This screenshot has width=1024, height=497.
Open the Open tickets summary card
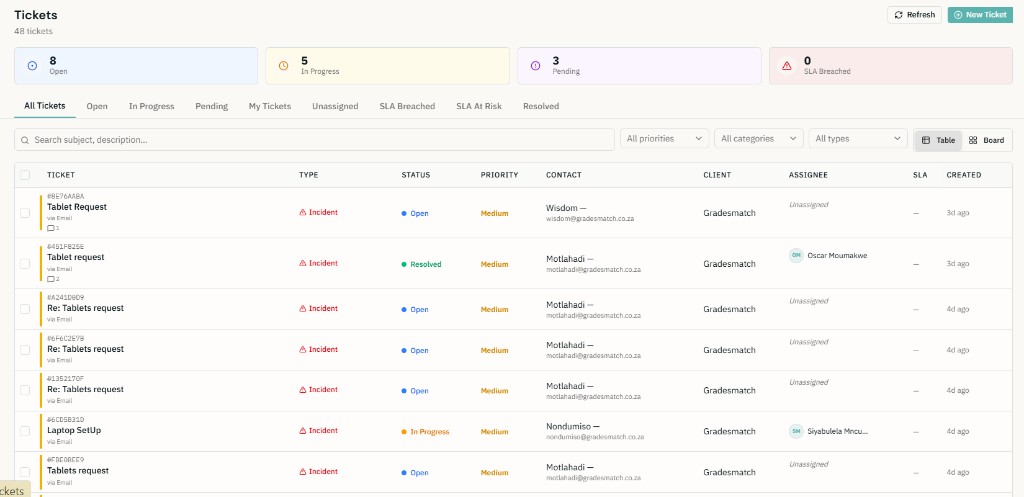pyautogui.click(x=136, y=66)
